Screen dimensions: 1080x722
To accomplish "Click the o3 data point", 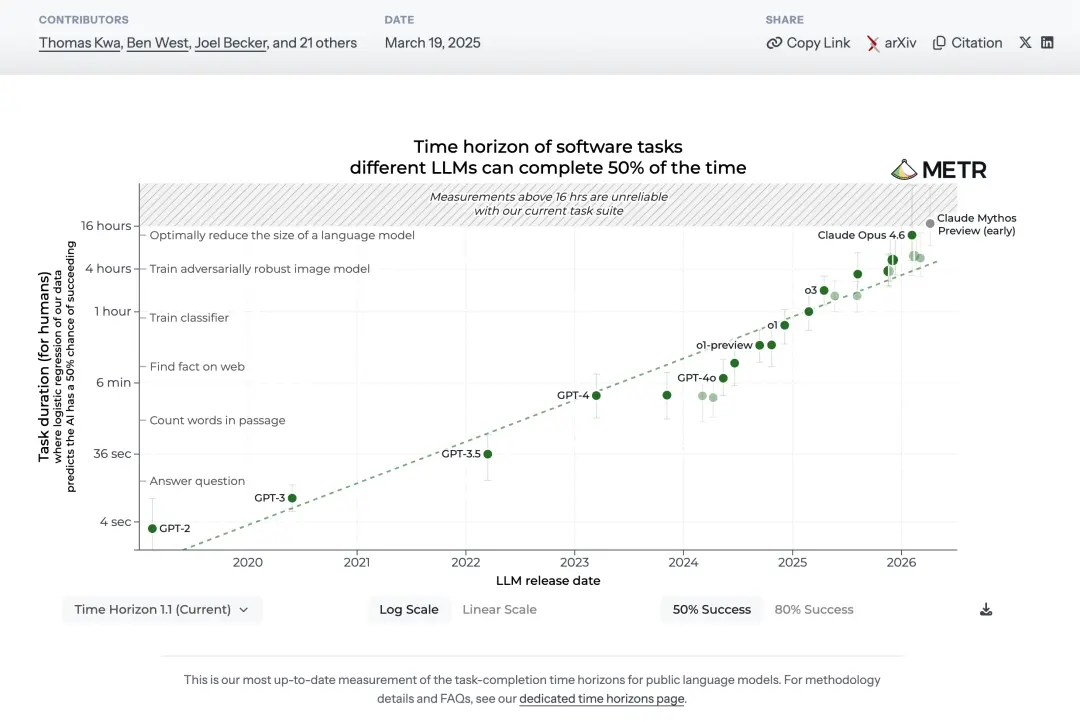I will (824, 290).
